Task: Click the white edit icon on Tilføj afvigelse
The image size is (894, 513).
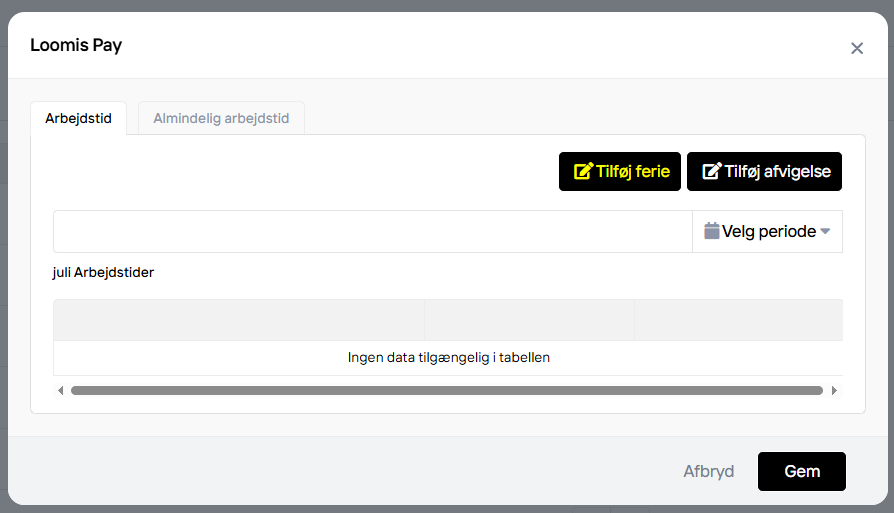Action: click(711, 171)
